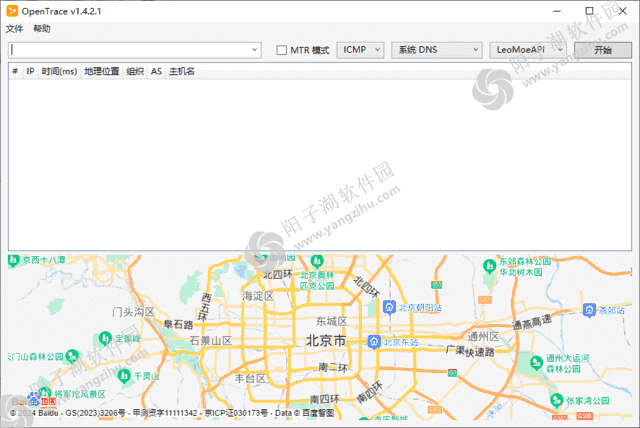The height and width of the screenshot is (428, 640).
Task: Click the 张家湾公园 park marker icon
Action: (x=556, y=400)
